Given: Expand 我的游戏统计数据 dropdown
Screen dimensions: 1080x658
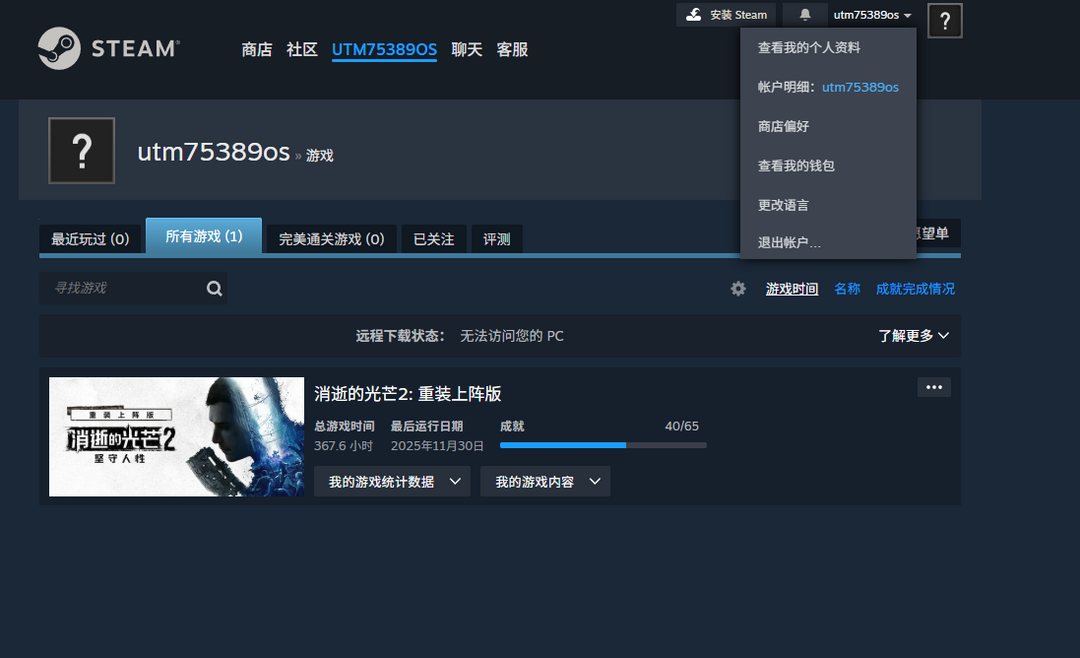Looking at the screenshot, I should 392,482.
